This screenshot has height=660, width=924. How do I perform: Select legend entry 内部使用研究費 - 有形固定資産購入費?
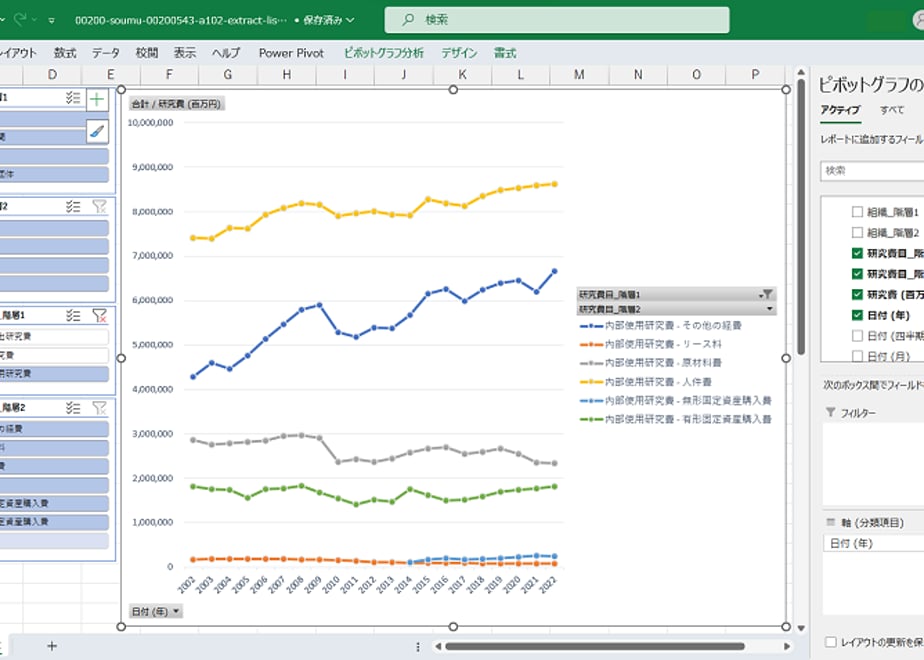click(x=676, y=420)
